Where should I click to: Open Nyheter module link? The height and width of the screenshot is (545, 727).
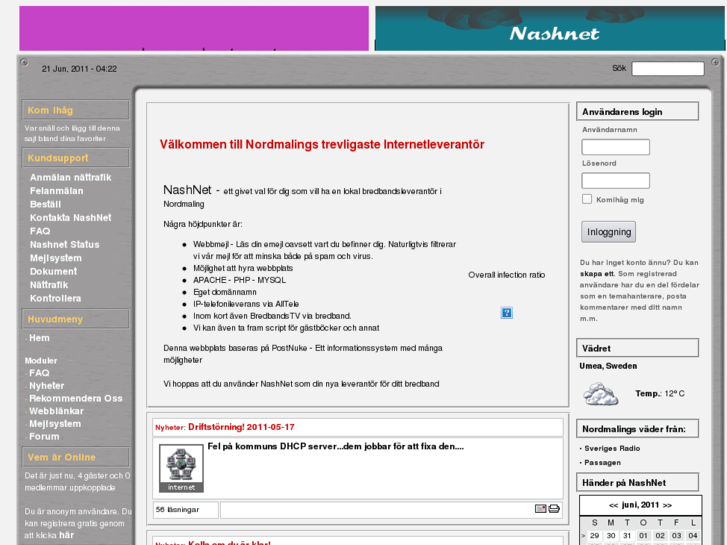tap(46, 386)
